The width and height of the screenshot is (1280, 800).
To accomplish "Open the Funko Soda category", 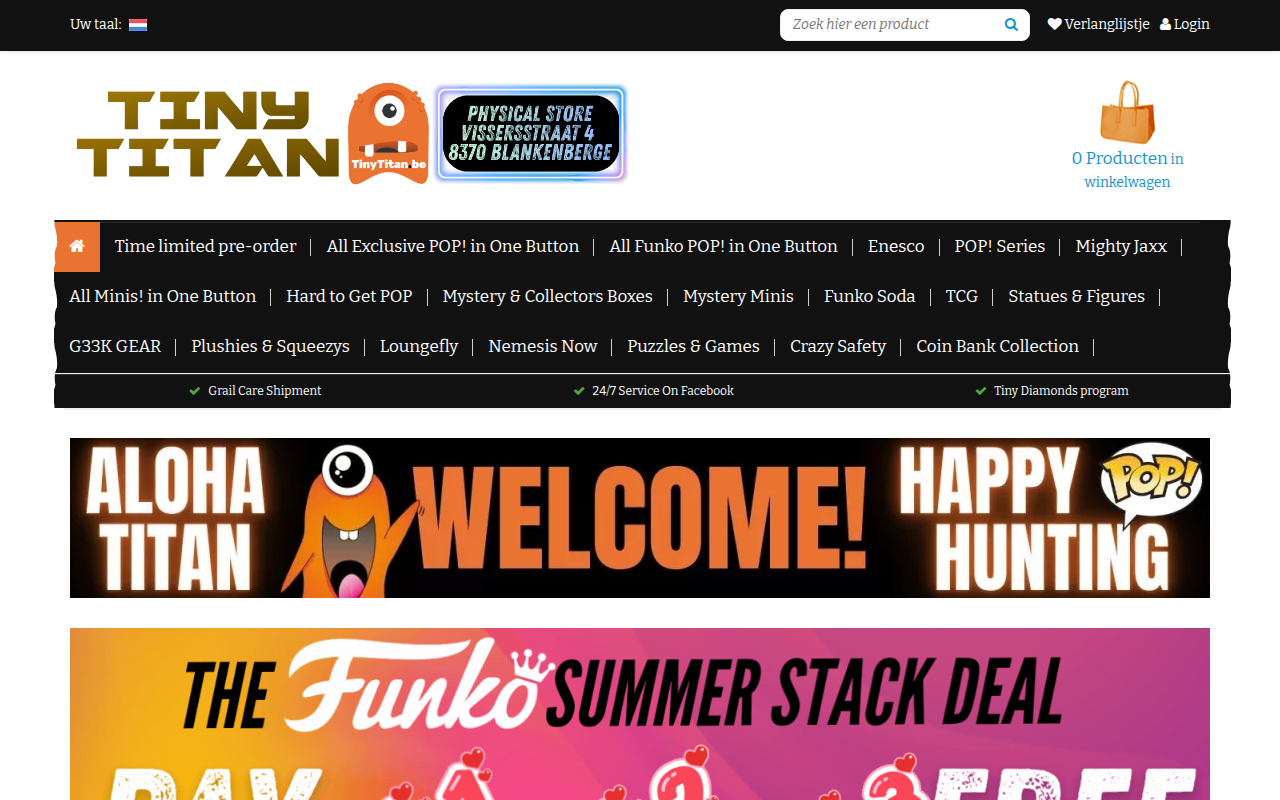I will [x=870, y=296].
